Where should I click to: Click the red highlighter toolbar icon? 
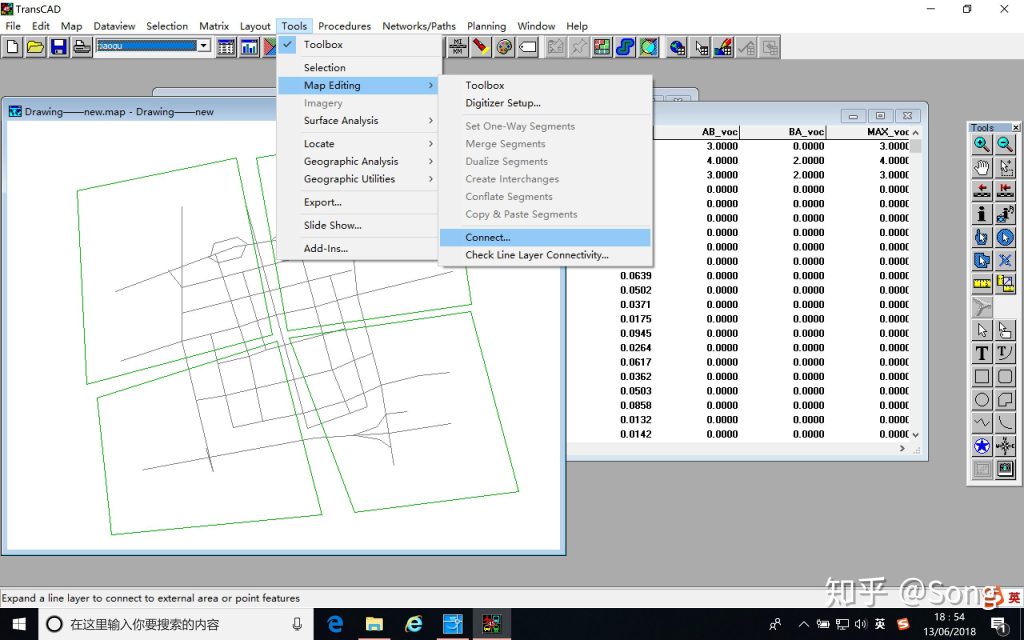(481, 47)
